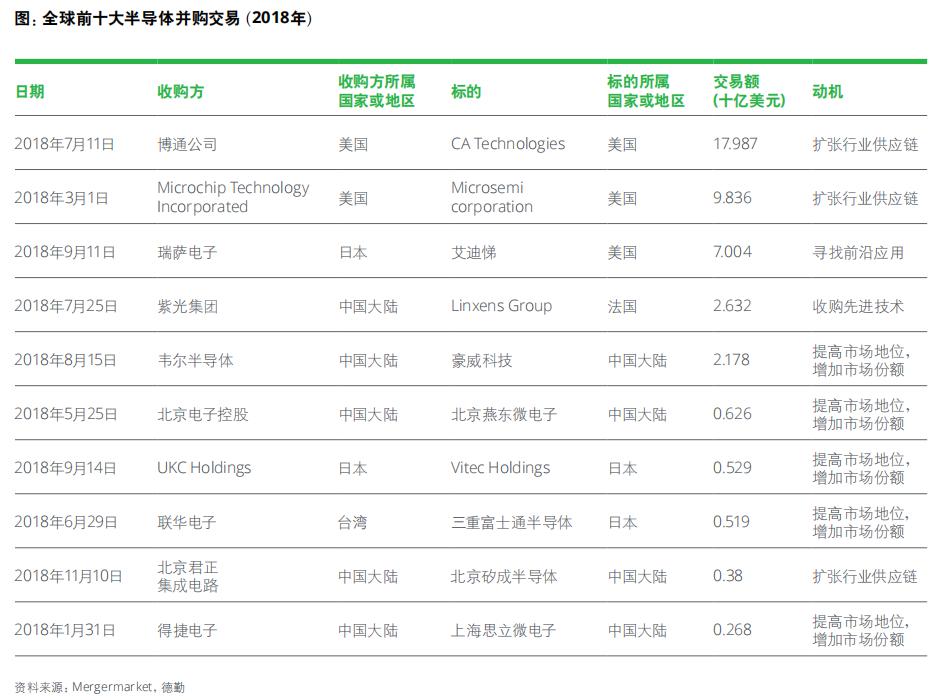Select target cell 北京矽成半导体

click(x=503, y=577)
